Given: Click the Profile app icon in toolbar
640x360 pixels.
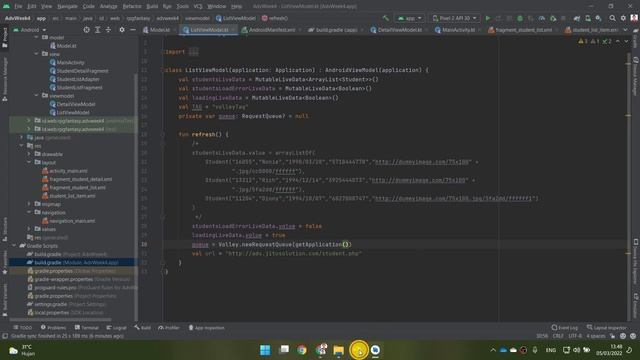Looking at the screenshot, I should [x=542, y=18].
